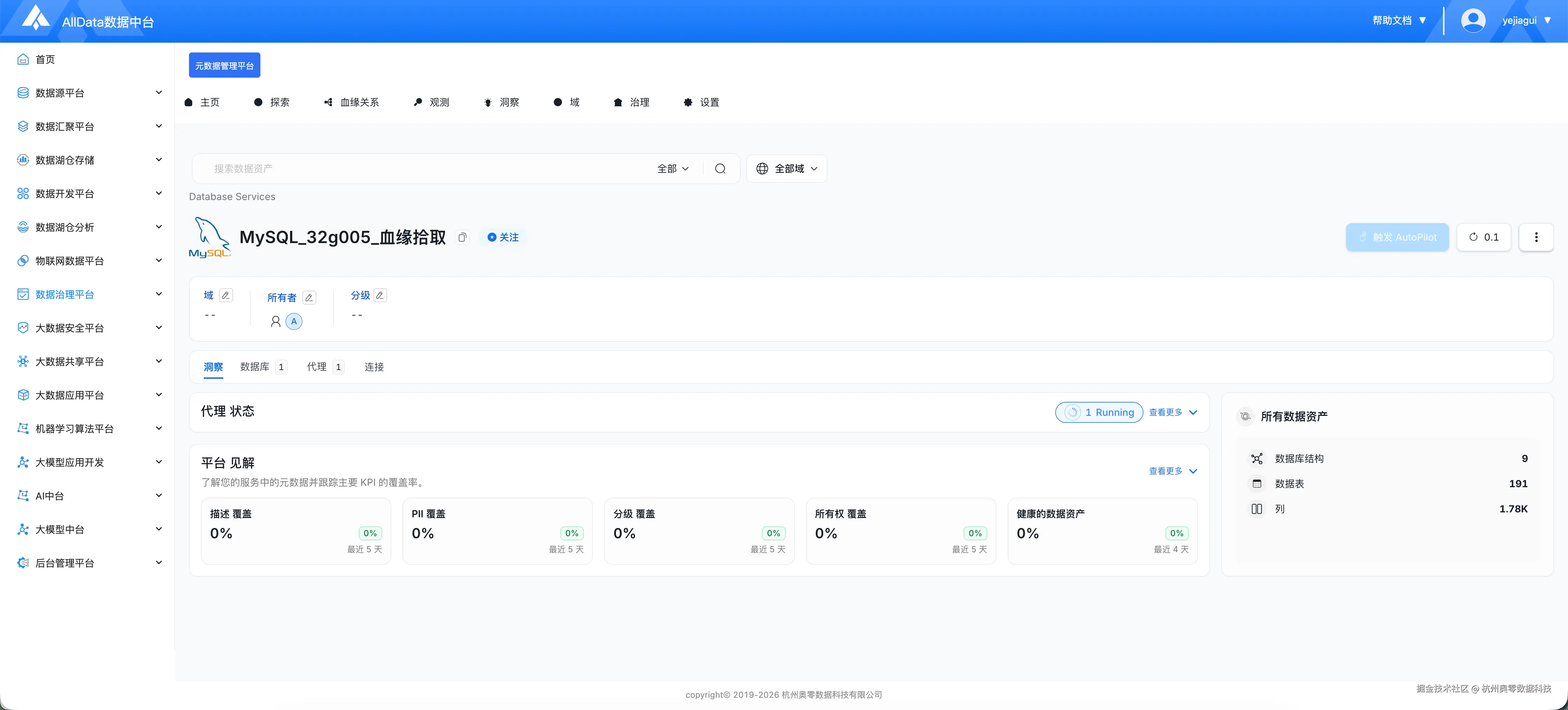Expand the 数据源平台 sidebar menu
The image size is (1568, 710).
click(90, 92)
